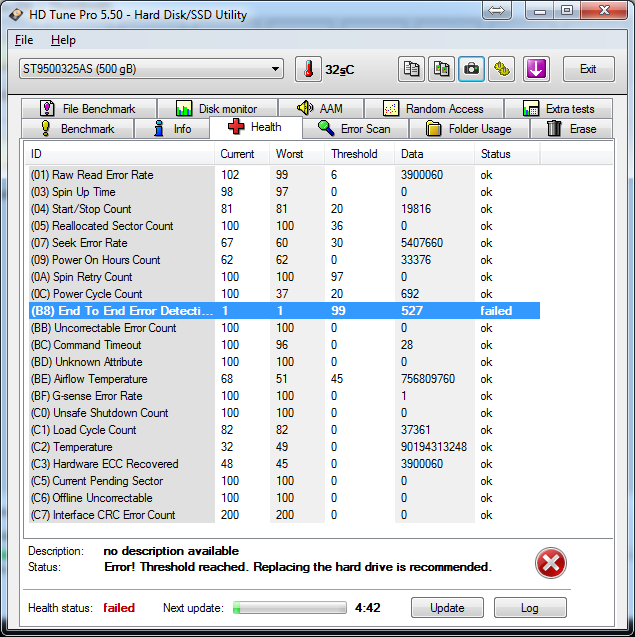Click the 32°C temperature readout

point(340,70)
